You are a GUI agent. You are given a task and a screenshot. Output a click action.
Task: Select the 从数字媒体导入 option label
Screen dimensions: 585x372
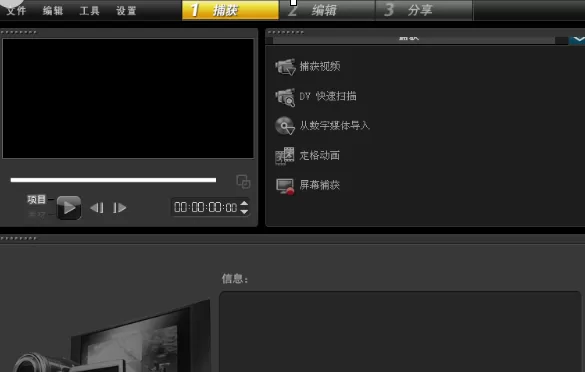(x=335, y=125)
